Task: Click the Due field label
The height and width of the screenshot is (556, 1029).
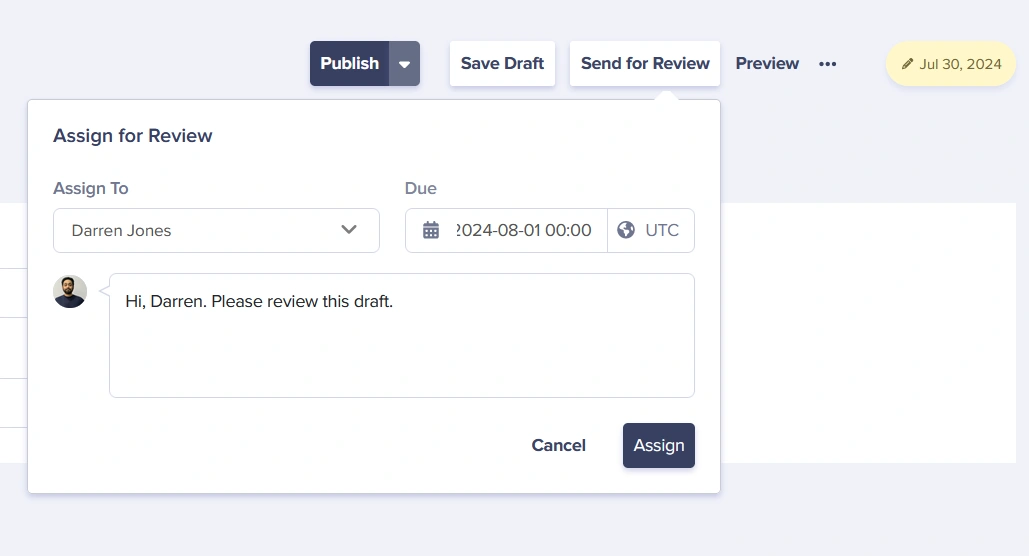Action: pos(421,188)
